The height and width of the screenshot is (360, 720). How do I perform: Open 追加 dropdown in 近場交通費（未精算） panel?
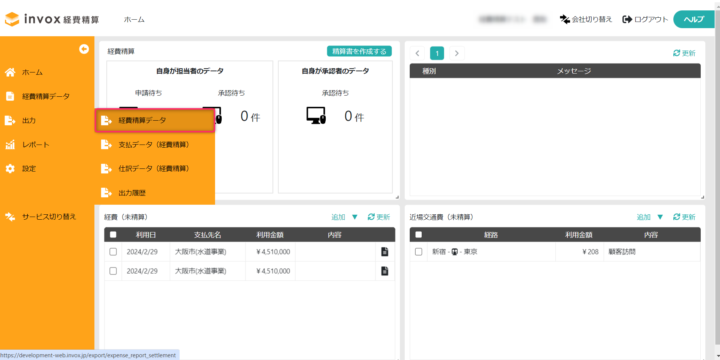[650, 217]
